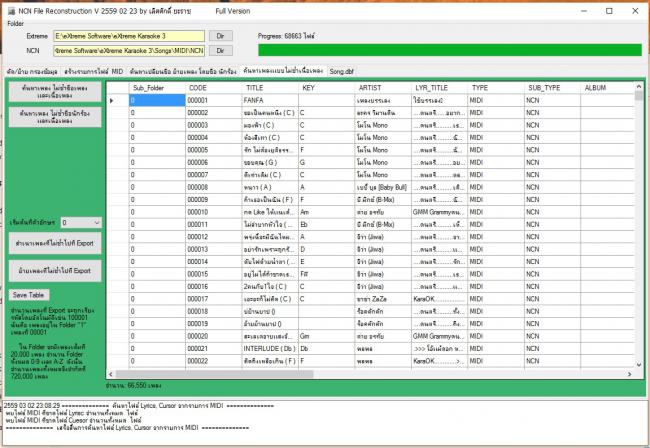The height and width of the screenshot is (448, 650).
Task: Select the key cell 'Gm' in row 000020
Action: coord(326,337)
